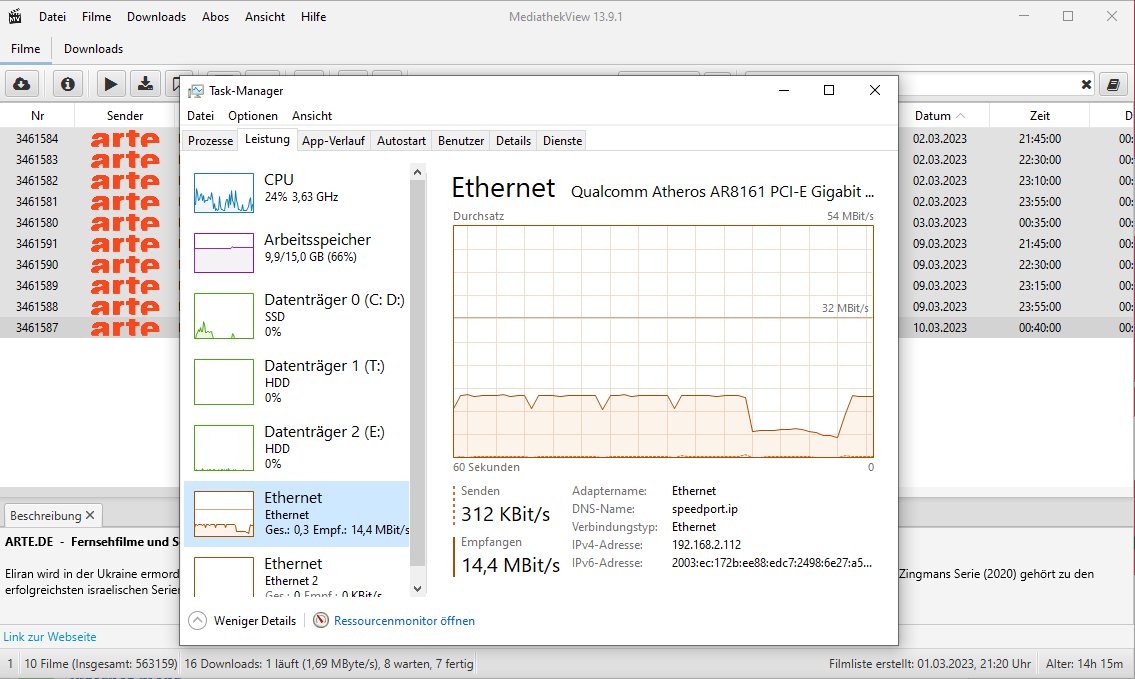Click the DNS-Name value speedport.ip
Image resolution: width=1135 pixels, height=679 pixels.
[704, 509]
